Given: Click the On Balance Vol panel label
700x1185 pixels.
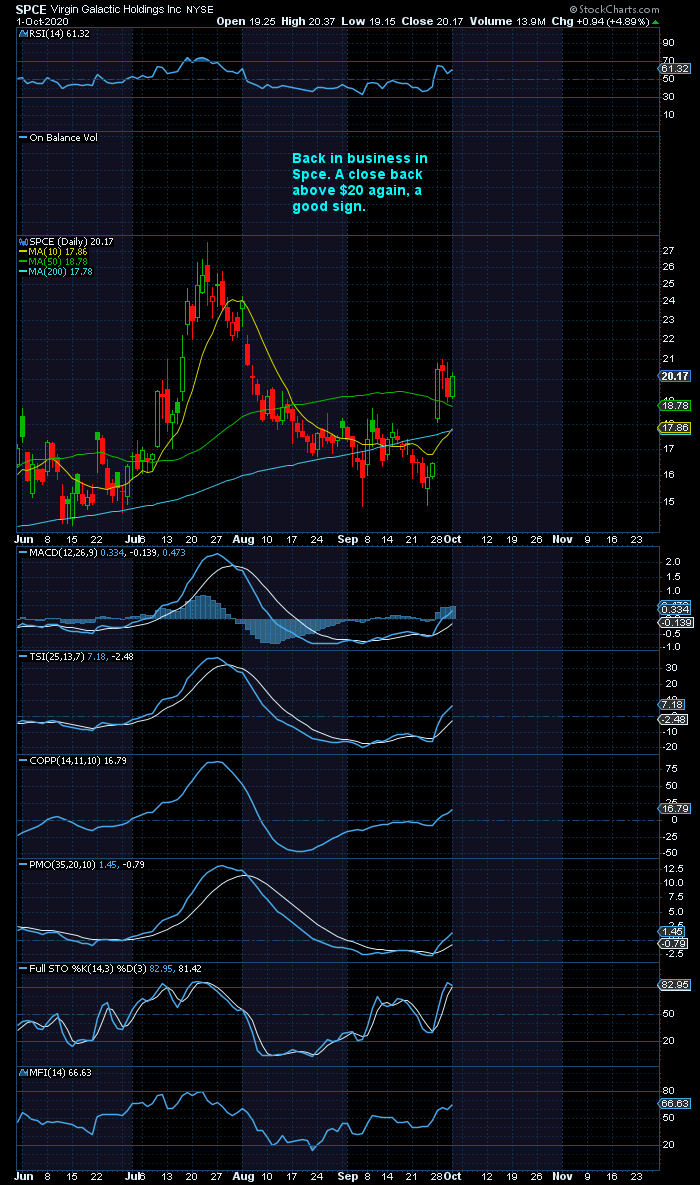Looking at the screenshot, I should point(59,138).
